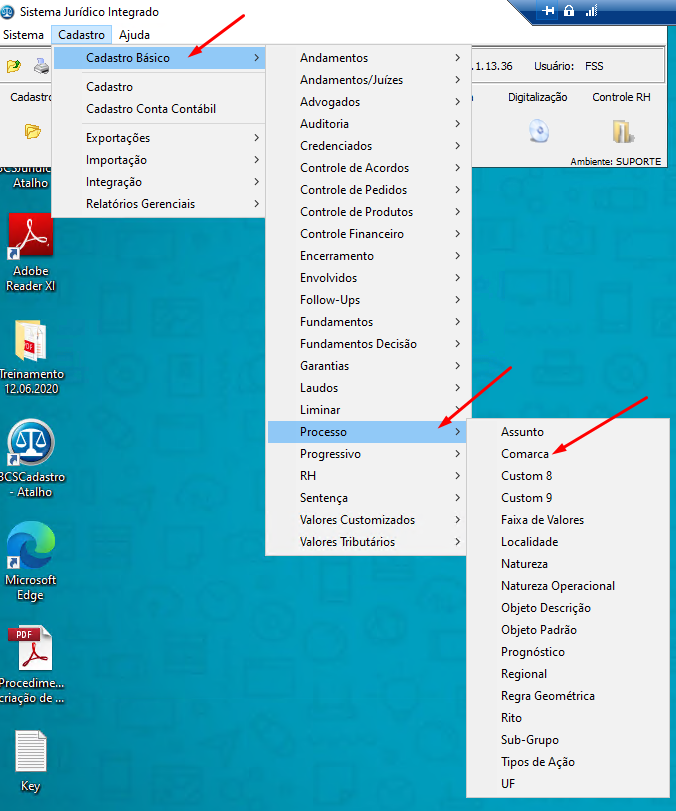The width and height of the screenshot is (676, 811).
Task: Click the yellow open-folder toolbar icon
Action: click(x=13, y=66)
